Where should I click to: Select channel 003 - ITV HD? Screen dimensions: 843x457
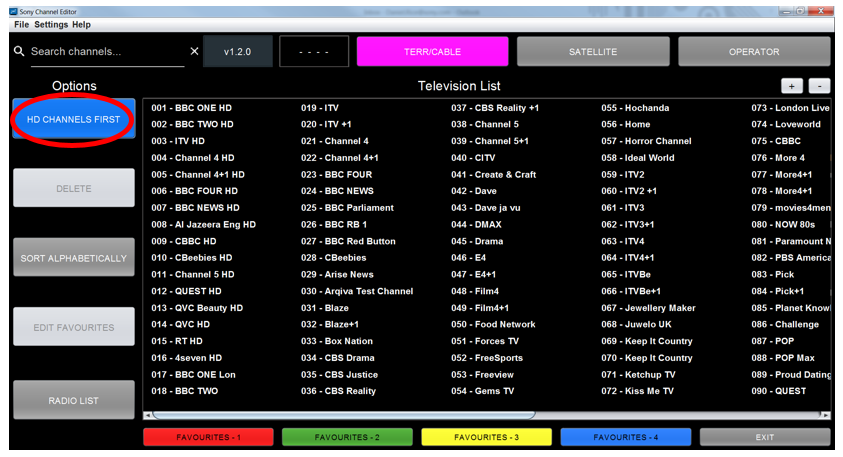click(x=178, y=141)
